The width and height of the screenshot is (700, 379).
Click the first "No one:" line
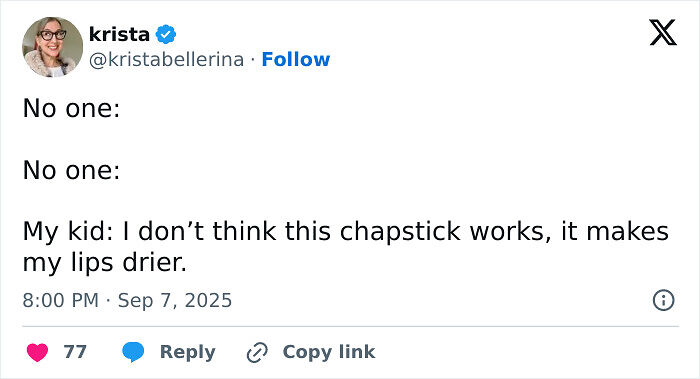(71, 108)
